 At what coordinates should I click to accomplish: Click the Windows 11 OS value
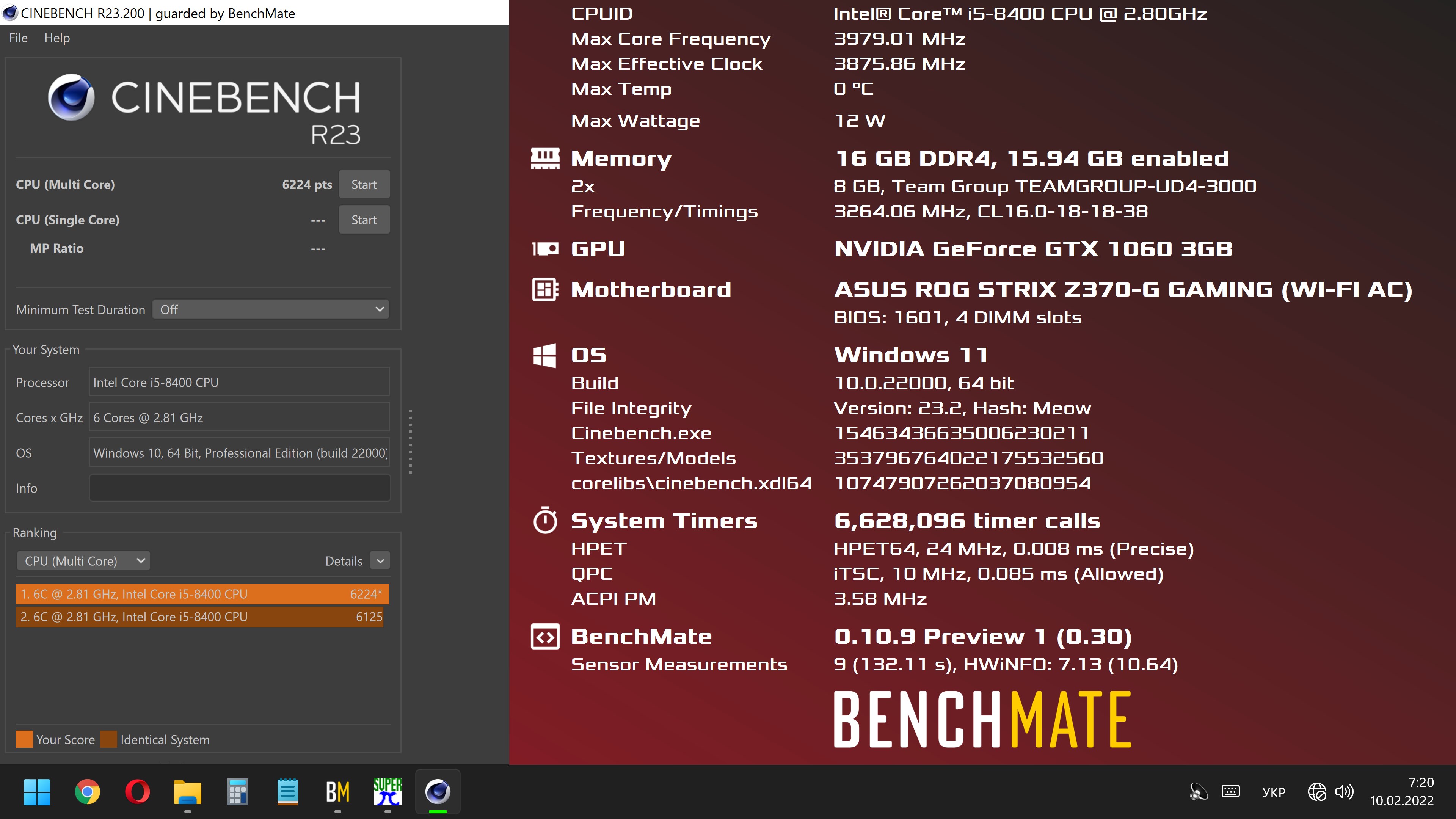coord(911,355)
